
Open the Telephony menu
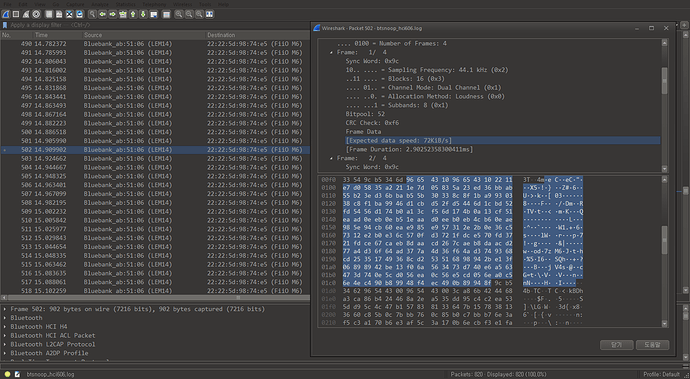[154, 4]
